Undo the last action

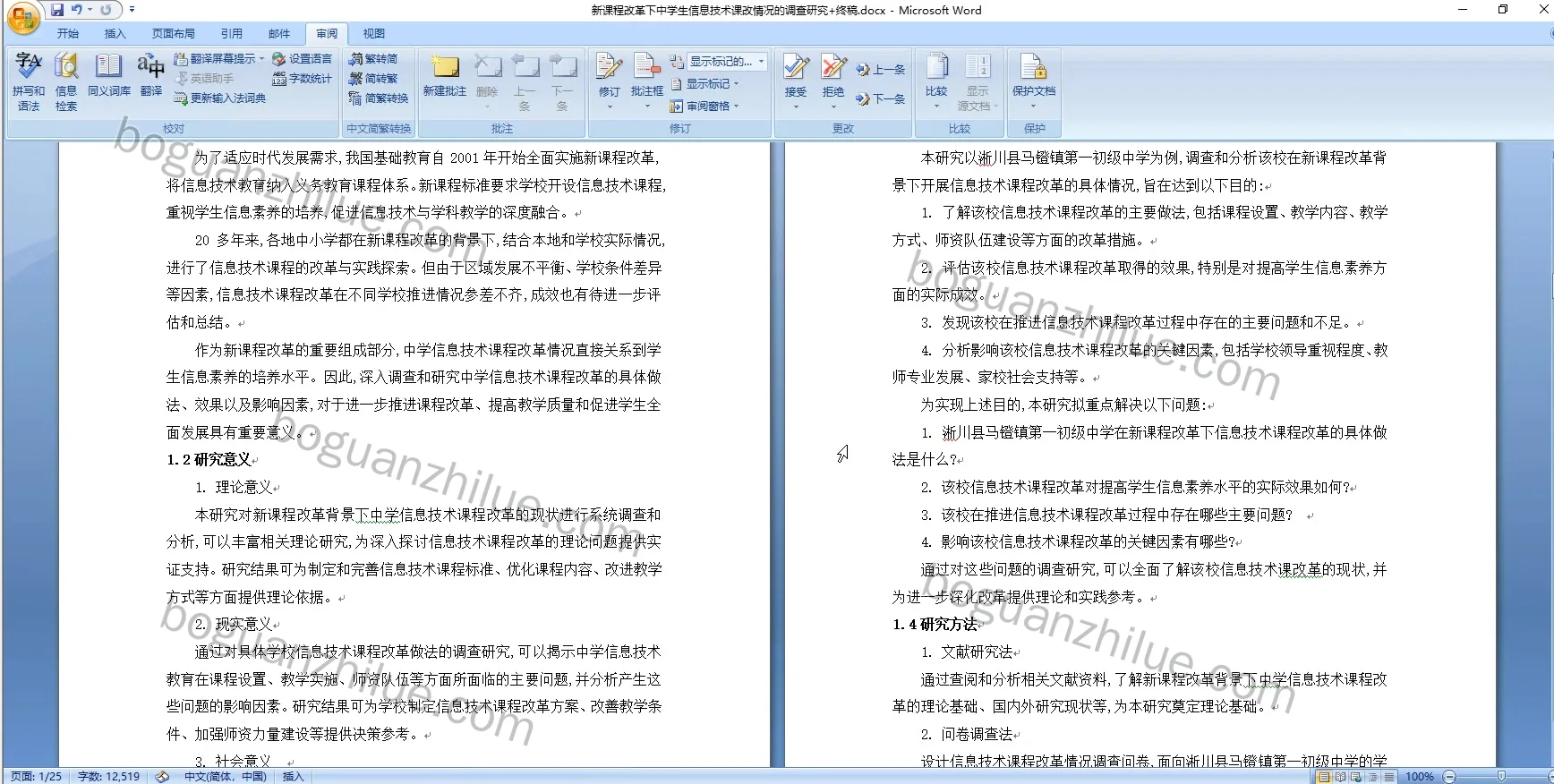coord(77,10)
